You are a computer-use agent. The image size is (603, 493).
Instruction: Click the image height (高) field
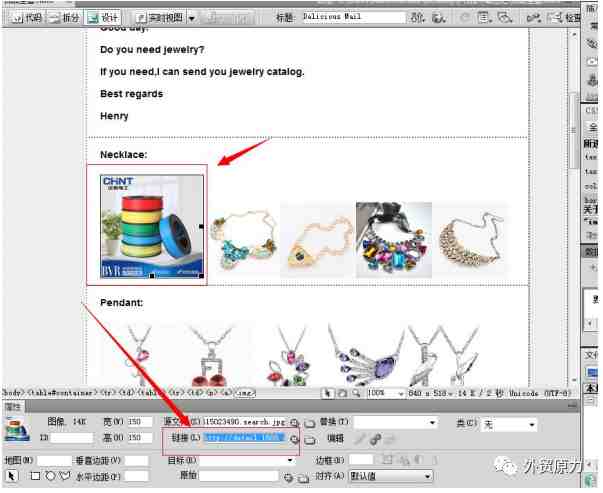coord(140,438)
